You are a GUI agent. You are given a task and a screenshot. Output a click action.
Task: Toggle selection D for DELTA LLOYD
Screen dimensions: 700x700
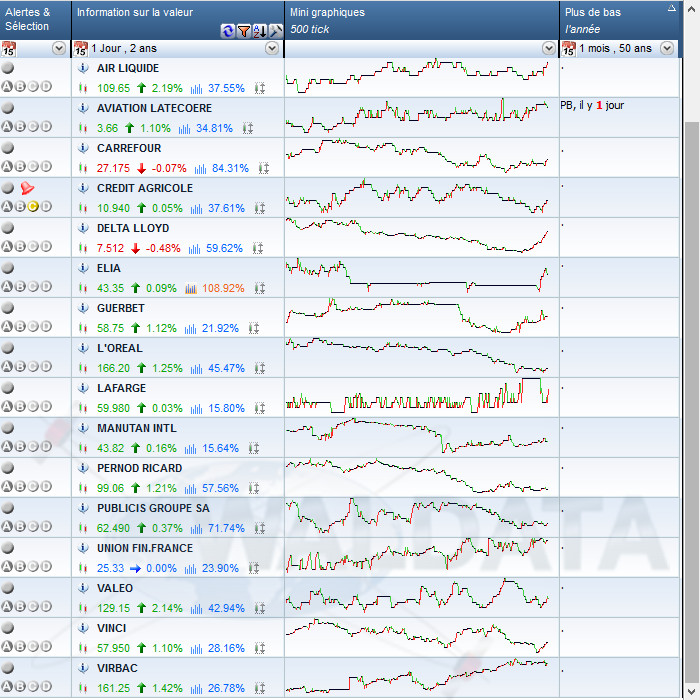tap(46, 246)
